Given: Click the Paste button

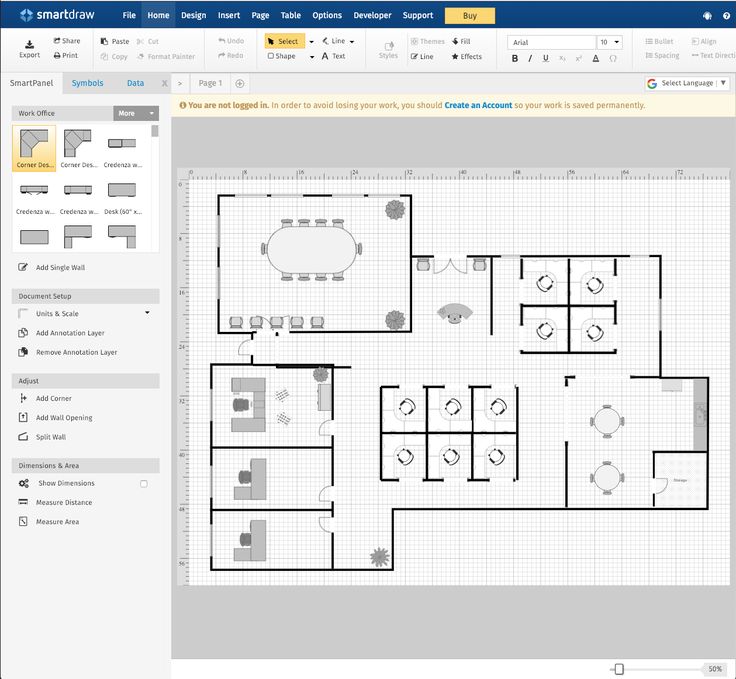Looking at the screenshot, I should (115, 41).
